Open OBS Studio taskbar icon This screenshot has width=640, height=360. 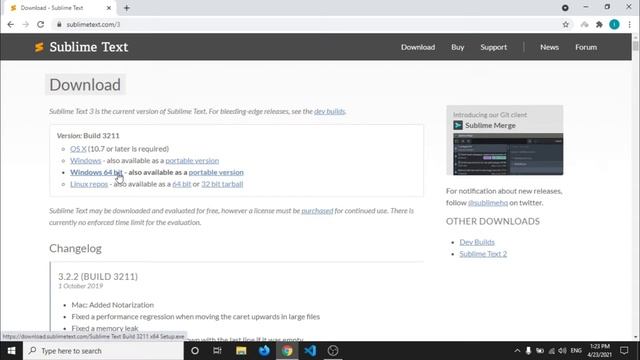coord(333,351)
